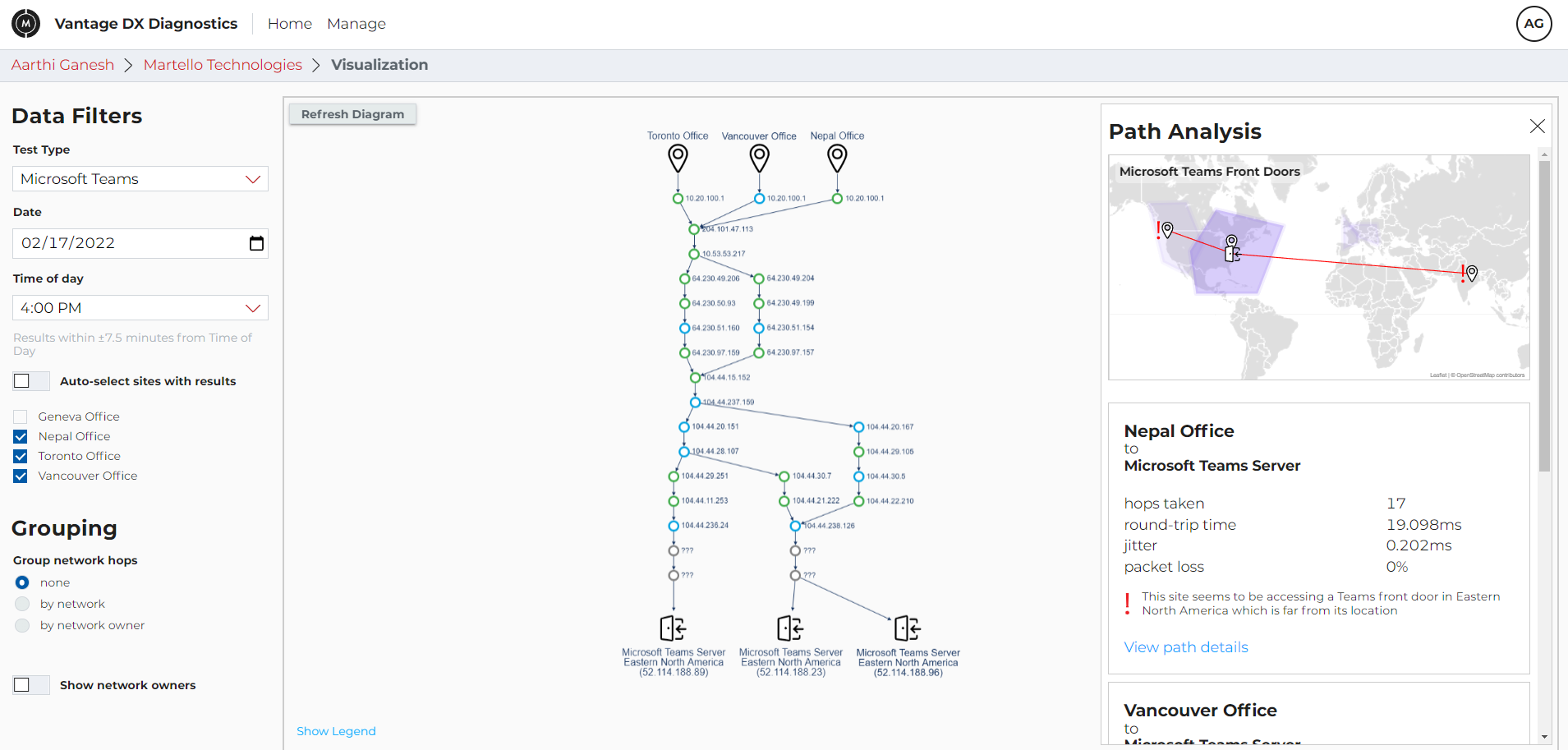This screenshot has height=750, width=1568.
Task: Select the Teams Server icon for 52.114.188.96
Action: pos(908,628)
